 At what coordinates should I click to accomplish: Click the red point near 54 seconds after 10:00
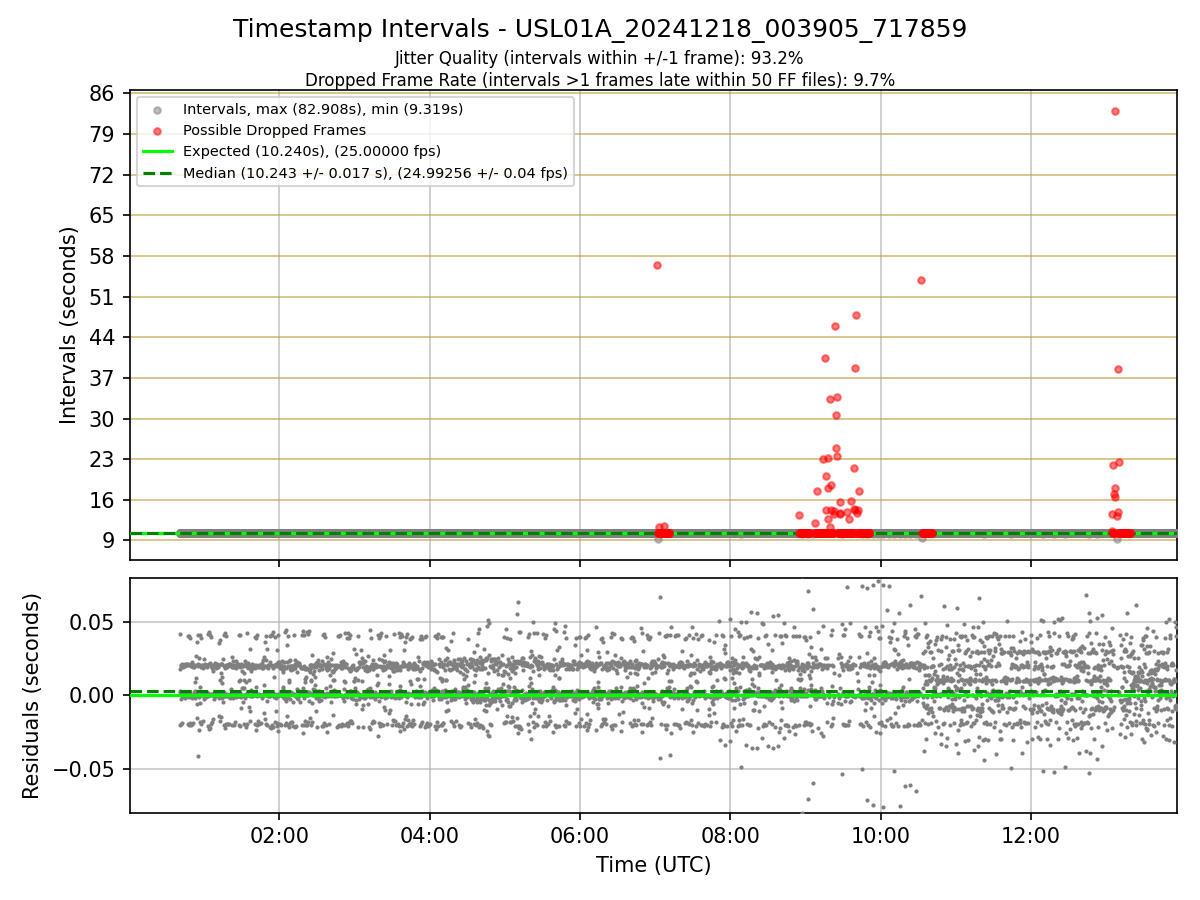(x=921, y=280)
